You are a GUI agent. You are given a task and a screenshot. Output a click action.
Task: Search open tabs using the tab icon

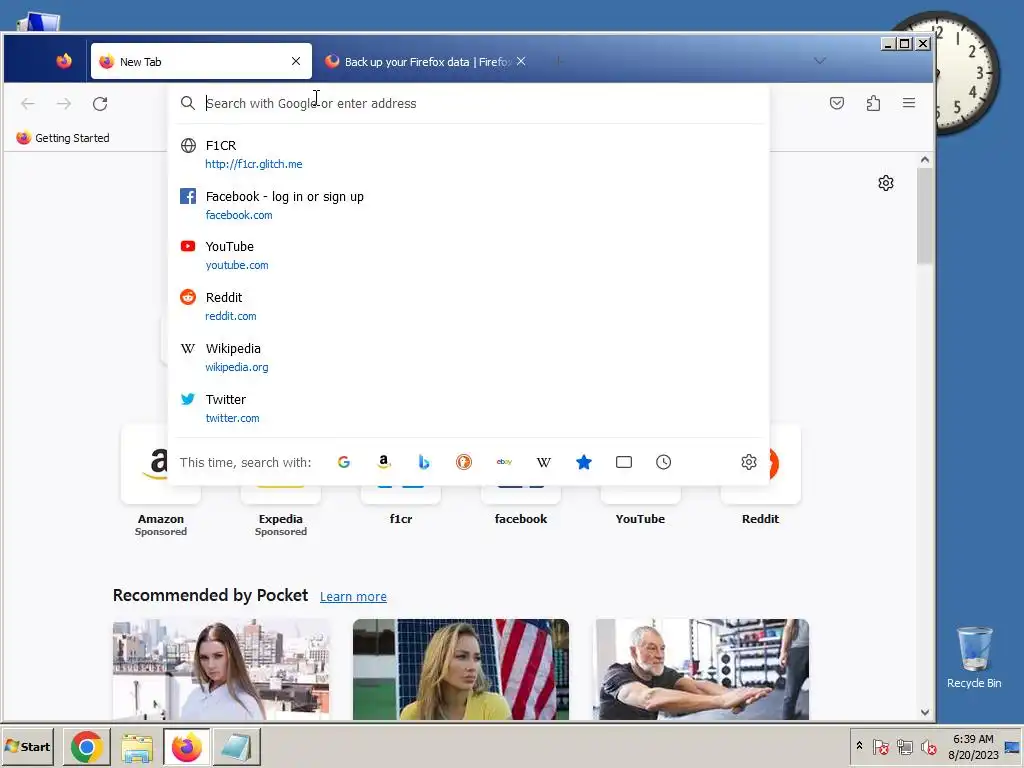pyautogui.click(x=624, y=462)
